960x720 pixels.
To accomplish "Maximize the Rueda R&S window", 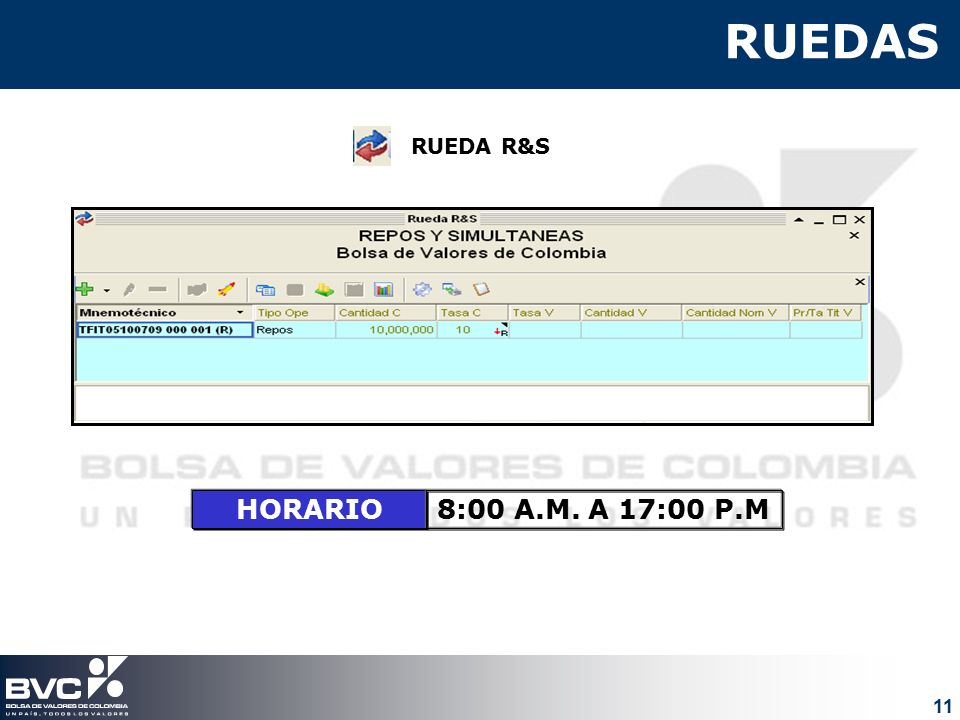I will 839,219.
